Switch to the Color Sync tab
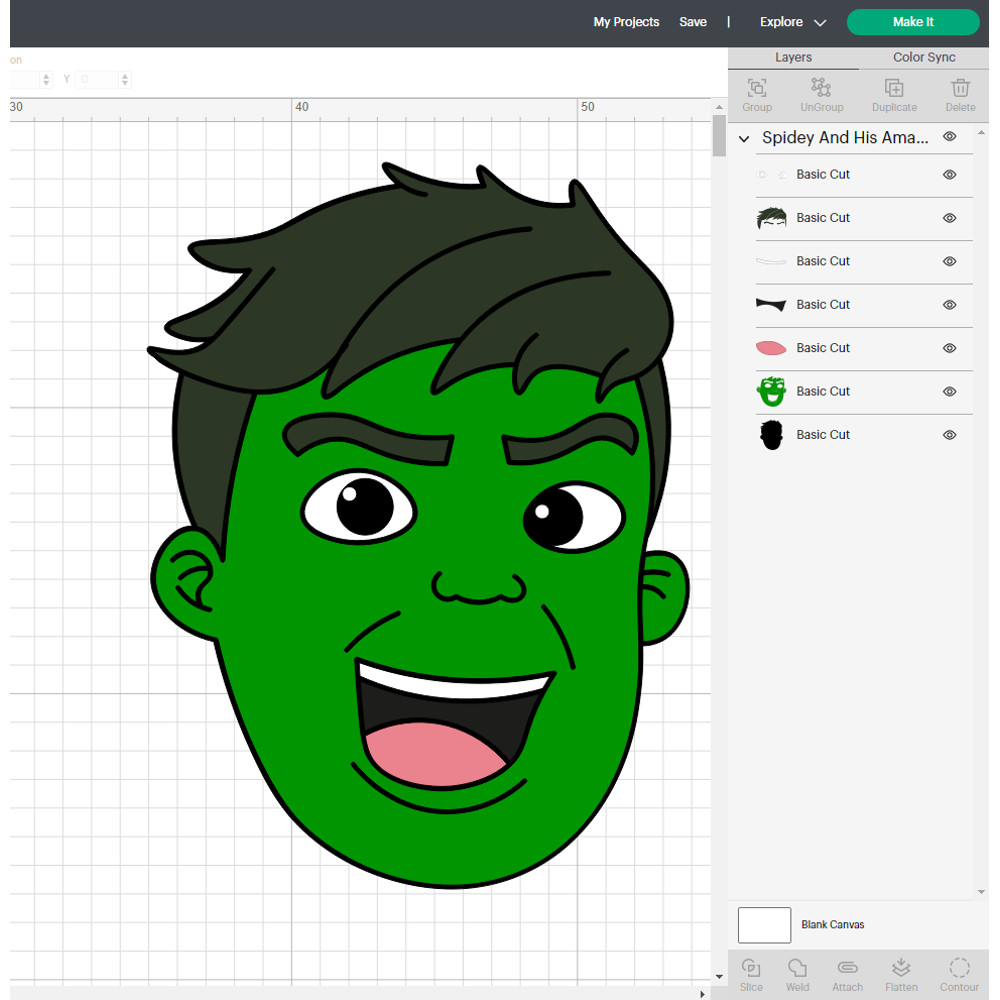 (x=924, y=58)
